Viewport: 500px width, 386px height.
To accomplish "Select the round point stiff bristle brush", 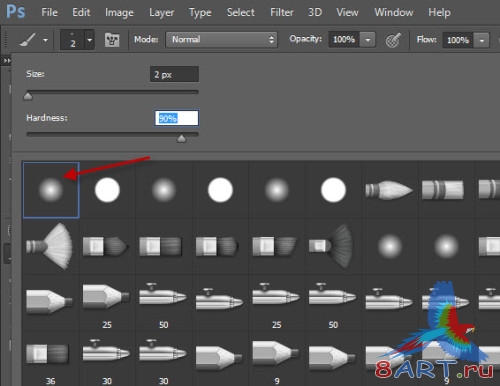I will pos(389,190).
